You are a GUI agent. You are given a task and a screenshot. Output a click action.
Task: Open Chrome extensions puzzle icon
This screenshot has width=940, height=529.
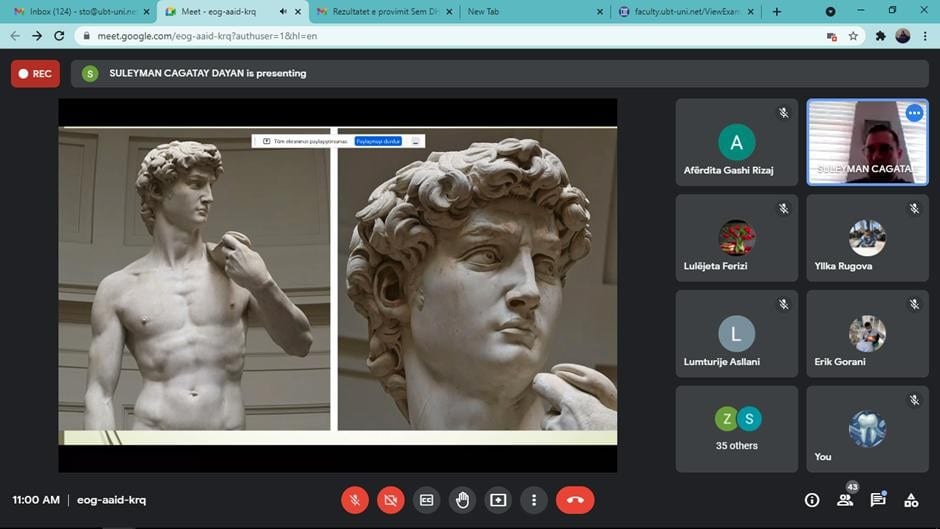pos(881,35)
